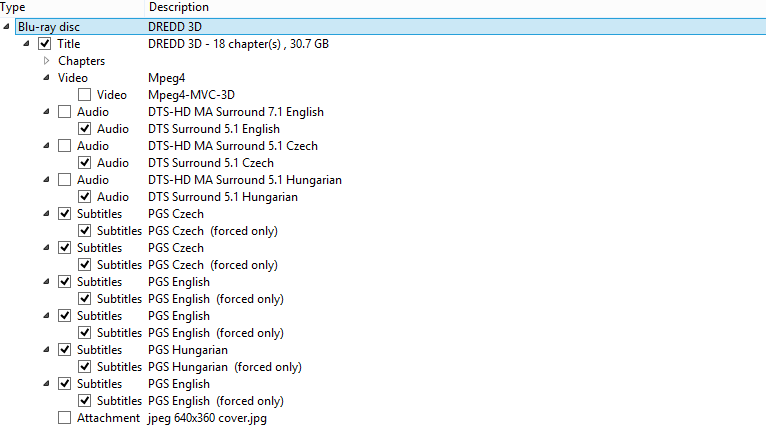Click 'jpeg 640x360 cover.jpg' text
Viewport: 766px width, 438px height.
[x=208, y=418]
